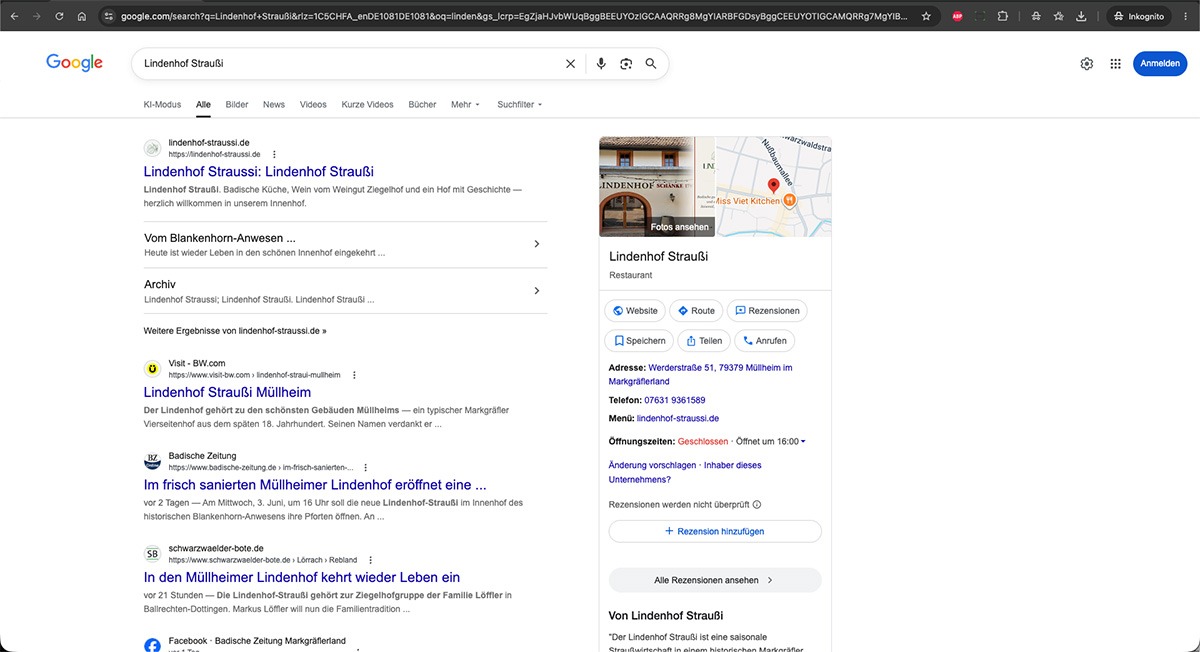1200x652 pixels.
Task: Open the Google apps grid
Action: (x=1115, y=64)
